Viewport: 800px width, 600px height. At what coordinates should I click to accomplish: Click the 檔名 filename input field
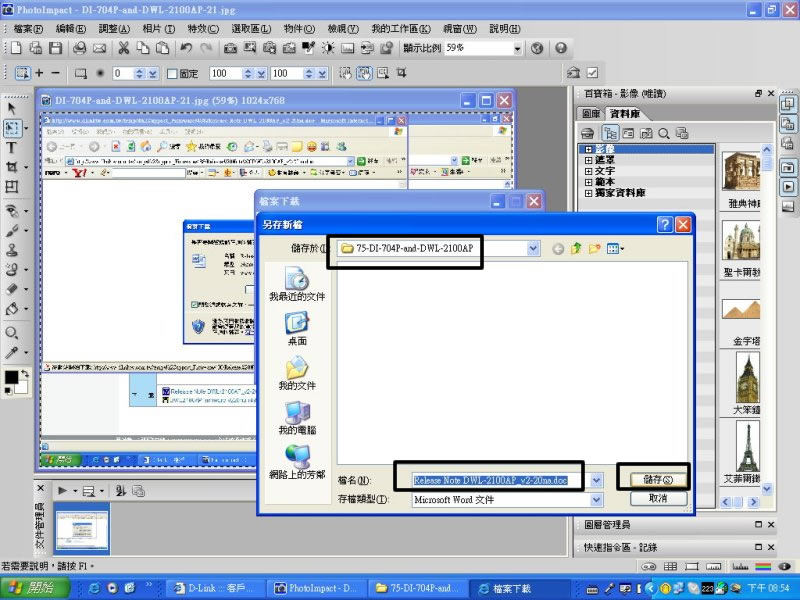click(500, 480)
